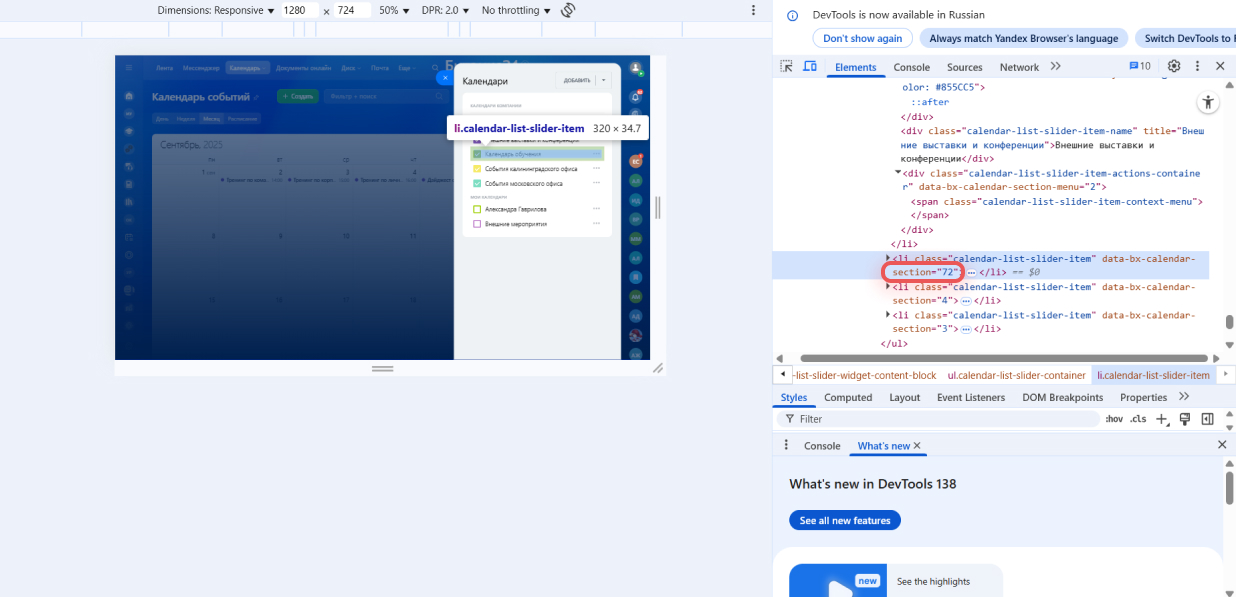Click the rotate screen orientation icon
1236x597 pixels.
[x=568, y=10]
